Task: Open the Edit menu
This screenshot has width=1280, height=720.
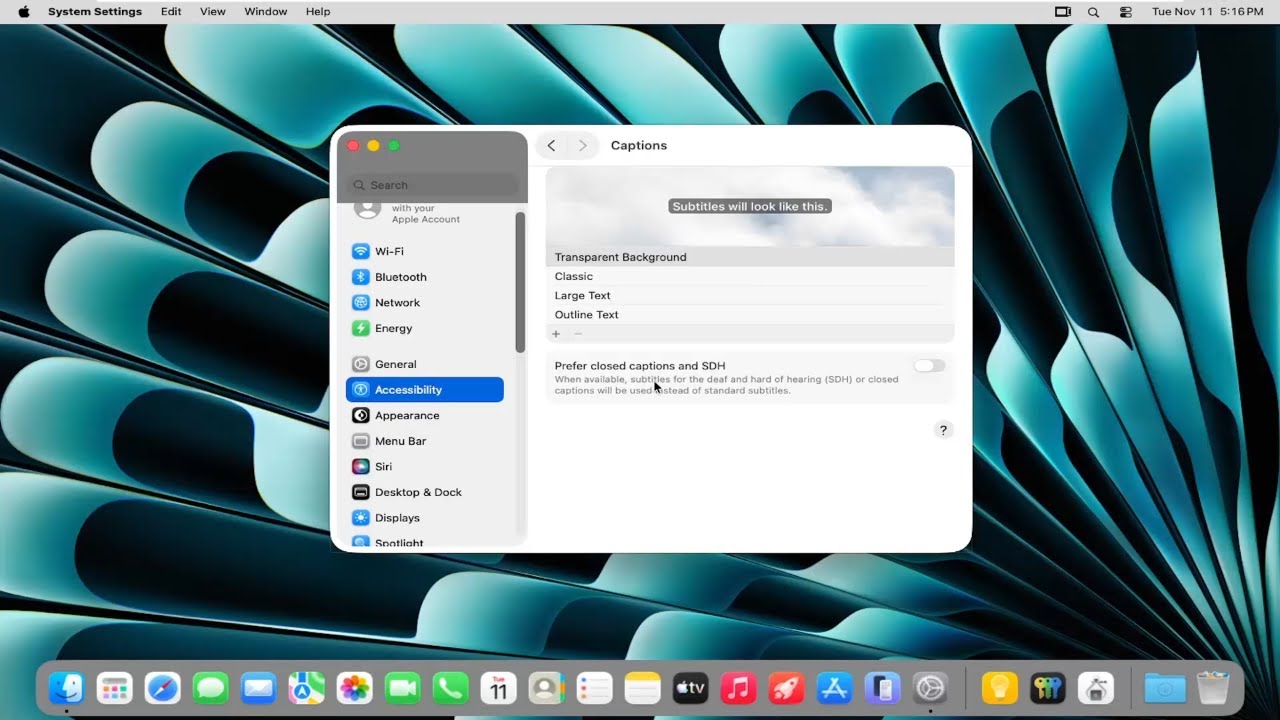Action: 171,11
